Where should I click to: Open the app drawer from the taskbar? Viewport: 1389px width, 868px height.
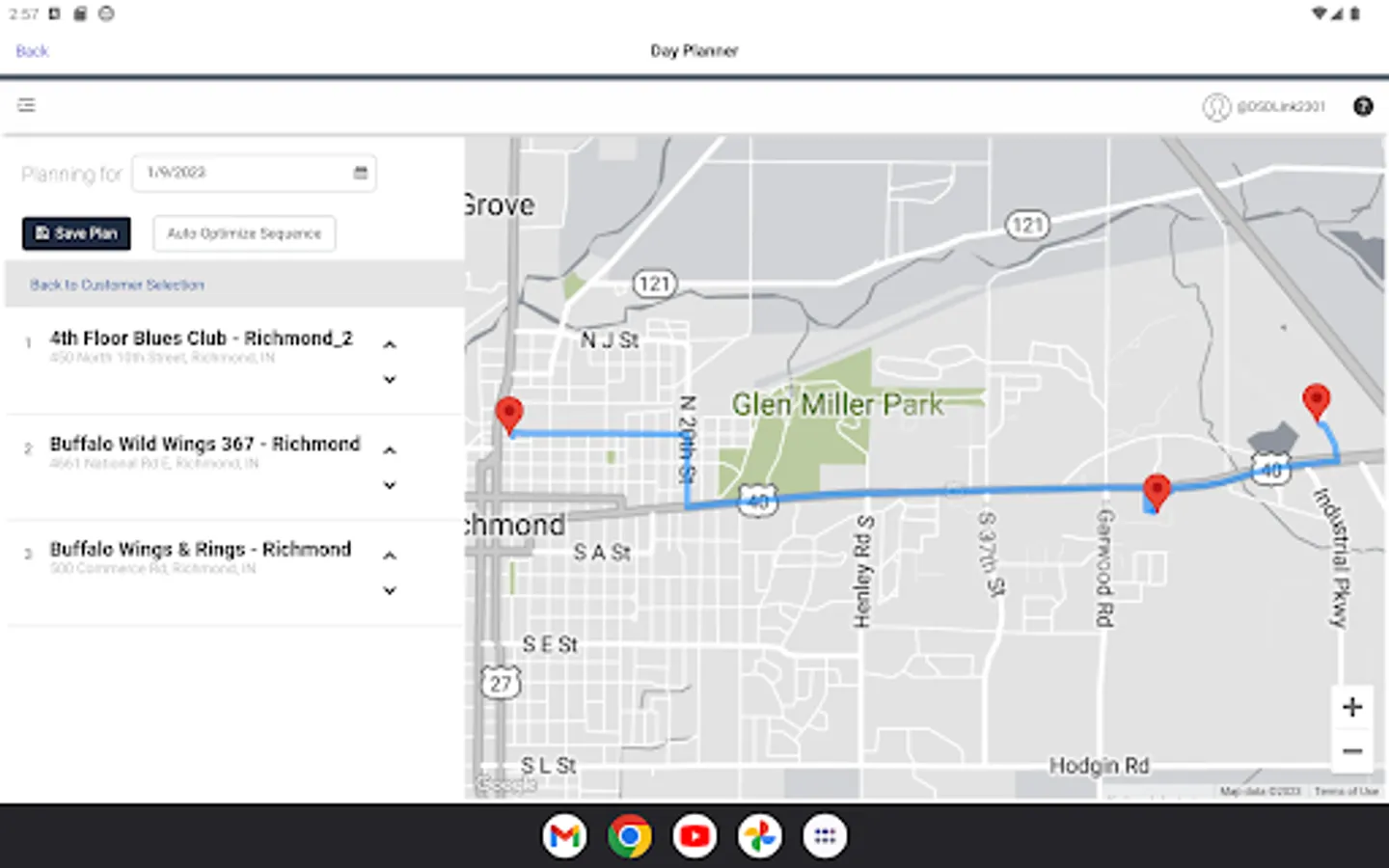(x=825, y=836)
